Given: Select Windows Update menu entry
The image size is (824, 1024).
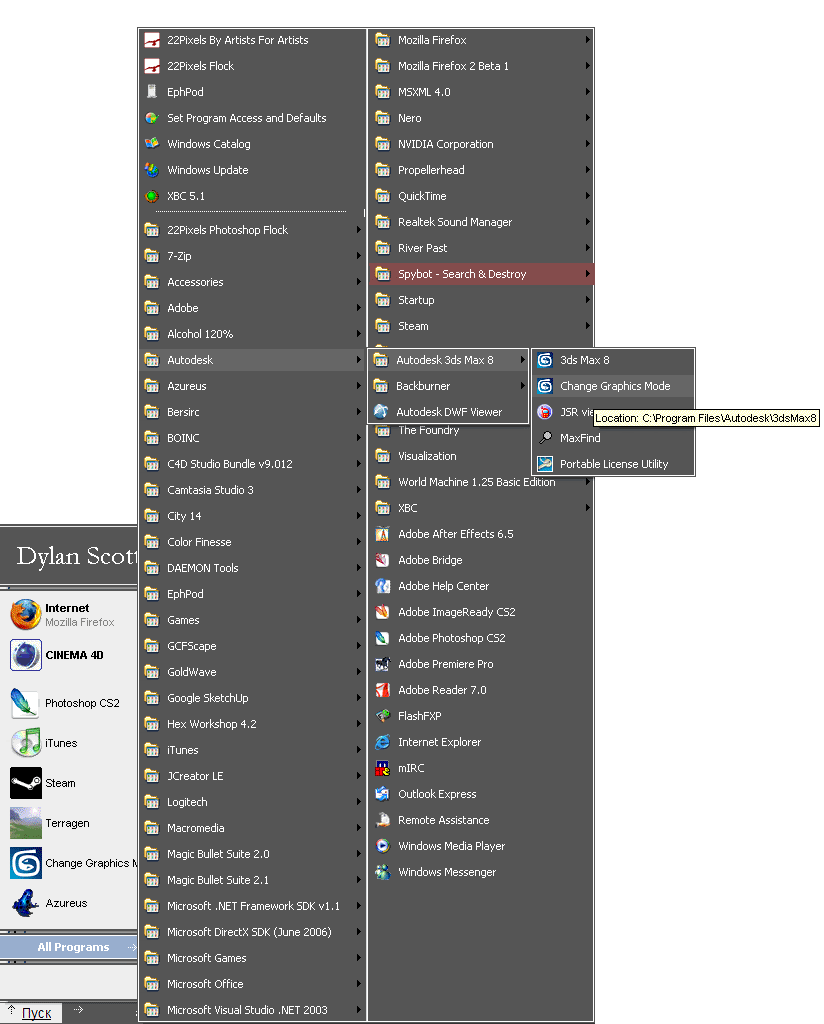Looking at the screenshot, I should point(253,170).
